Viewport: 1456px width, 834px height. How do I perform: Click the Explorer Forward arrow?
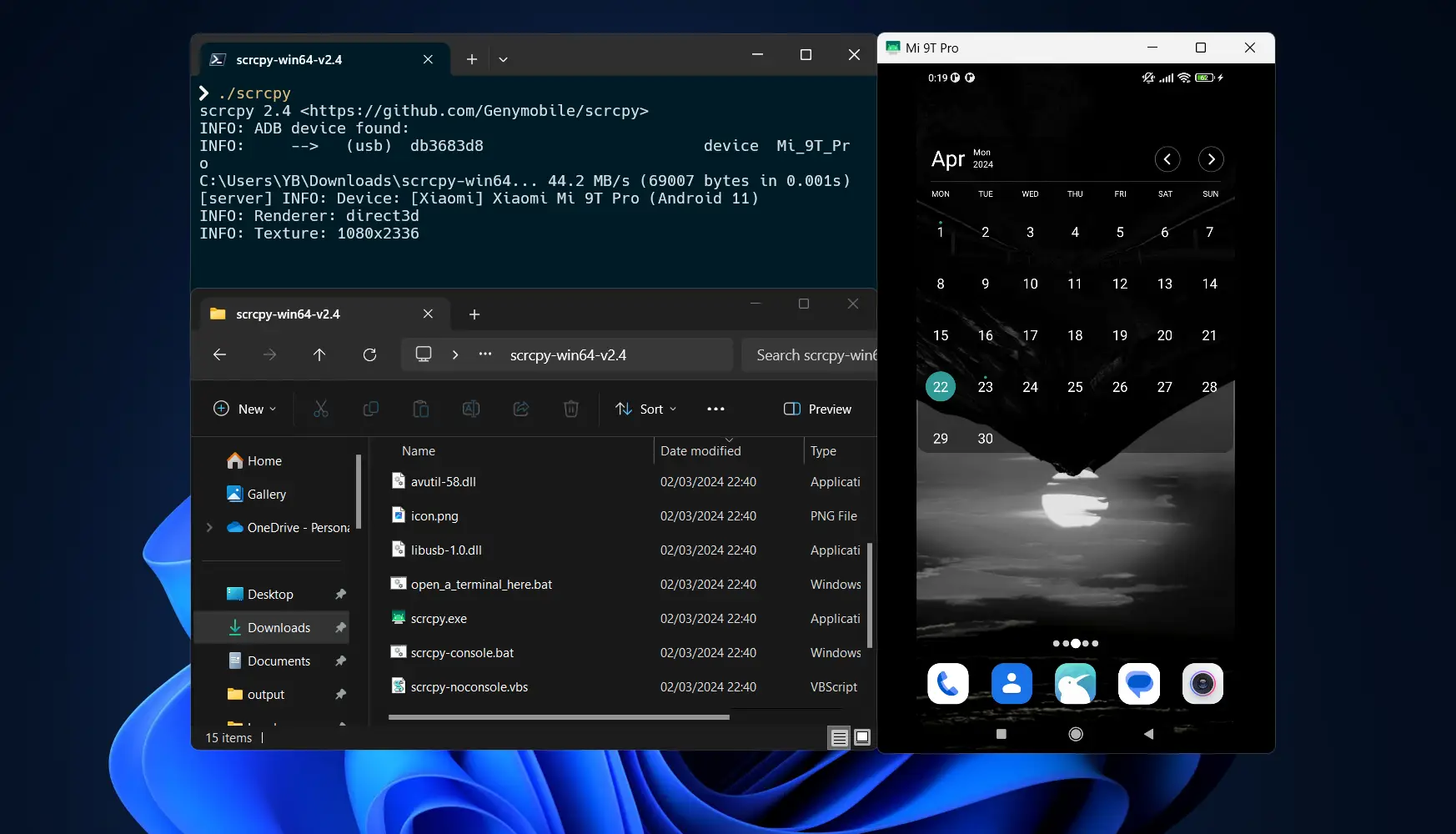pyautogui.click(x=269, y=354)
